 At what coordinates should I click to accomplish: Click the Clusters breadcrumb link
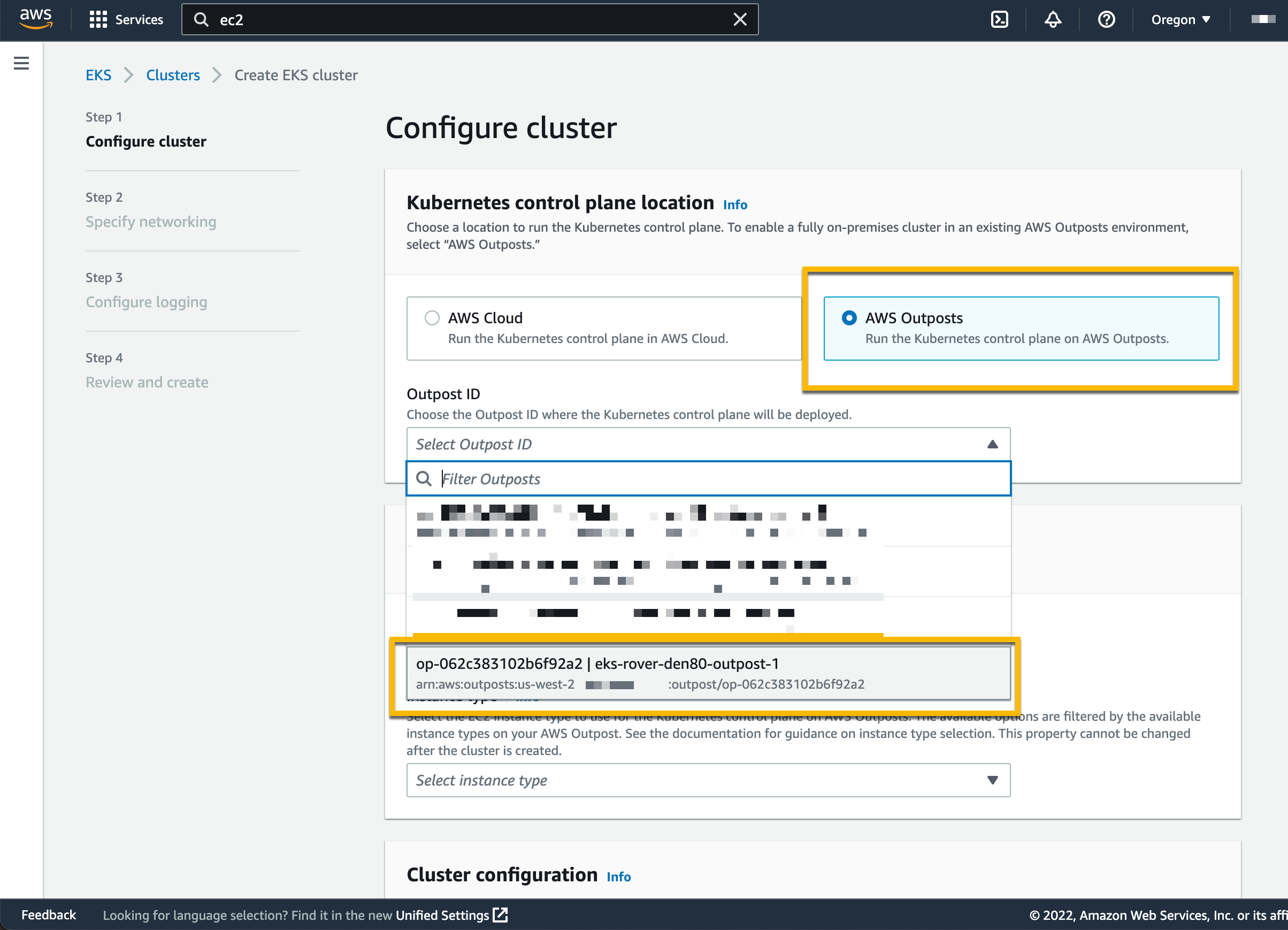[171, 75]
